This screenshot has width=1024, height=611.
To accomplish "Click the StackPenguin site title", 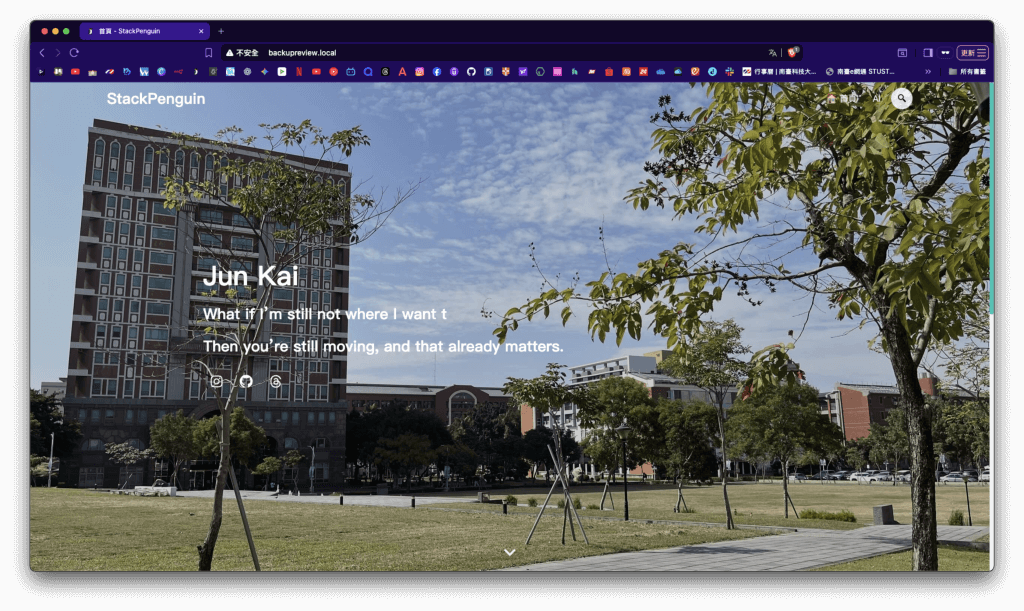I will pyautogui.click(x=156, y=98).
